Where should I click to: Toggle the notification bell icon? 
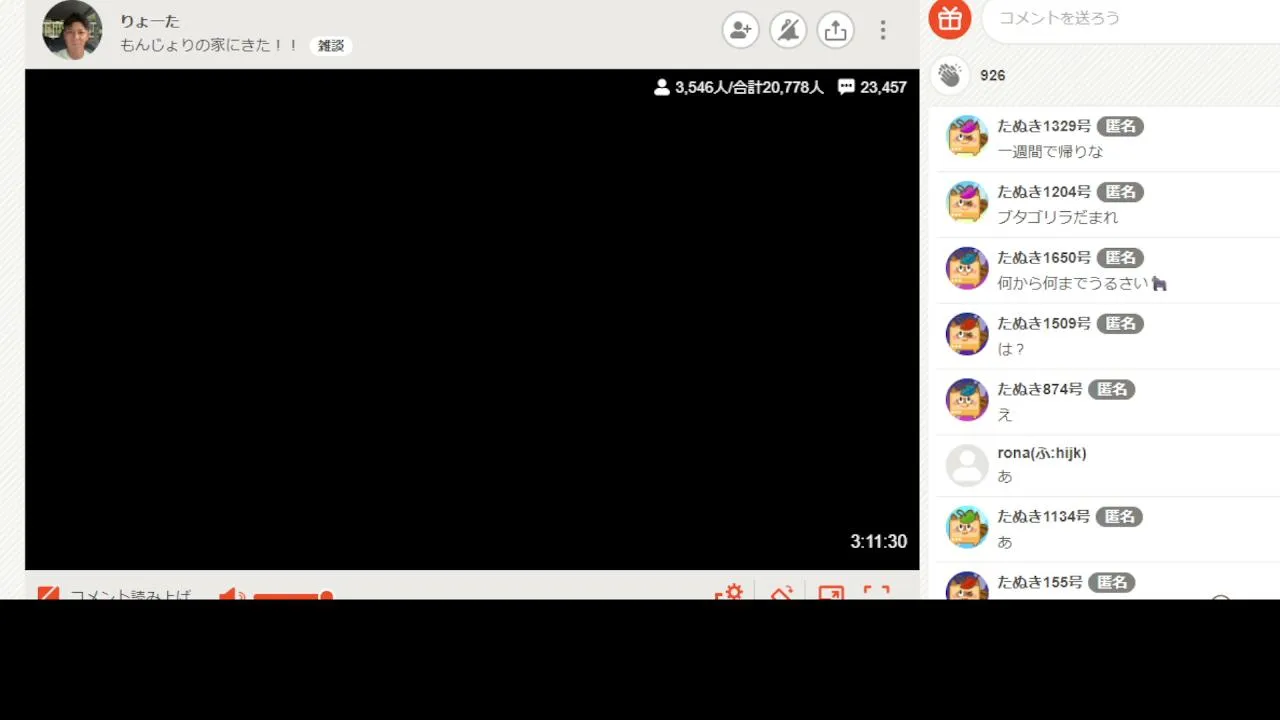tap(788, 30)
